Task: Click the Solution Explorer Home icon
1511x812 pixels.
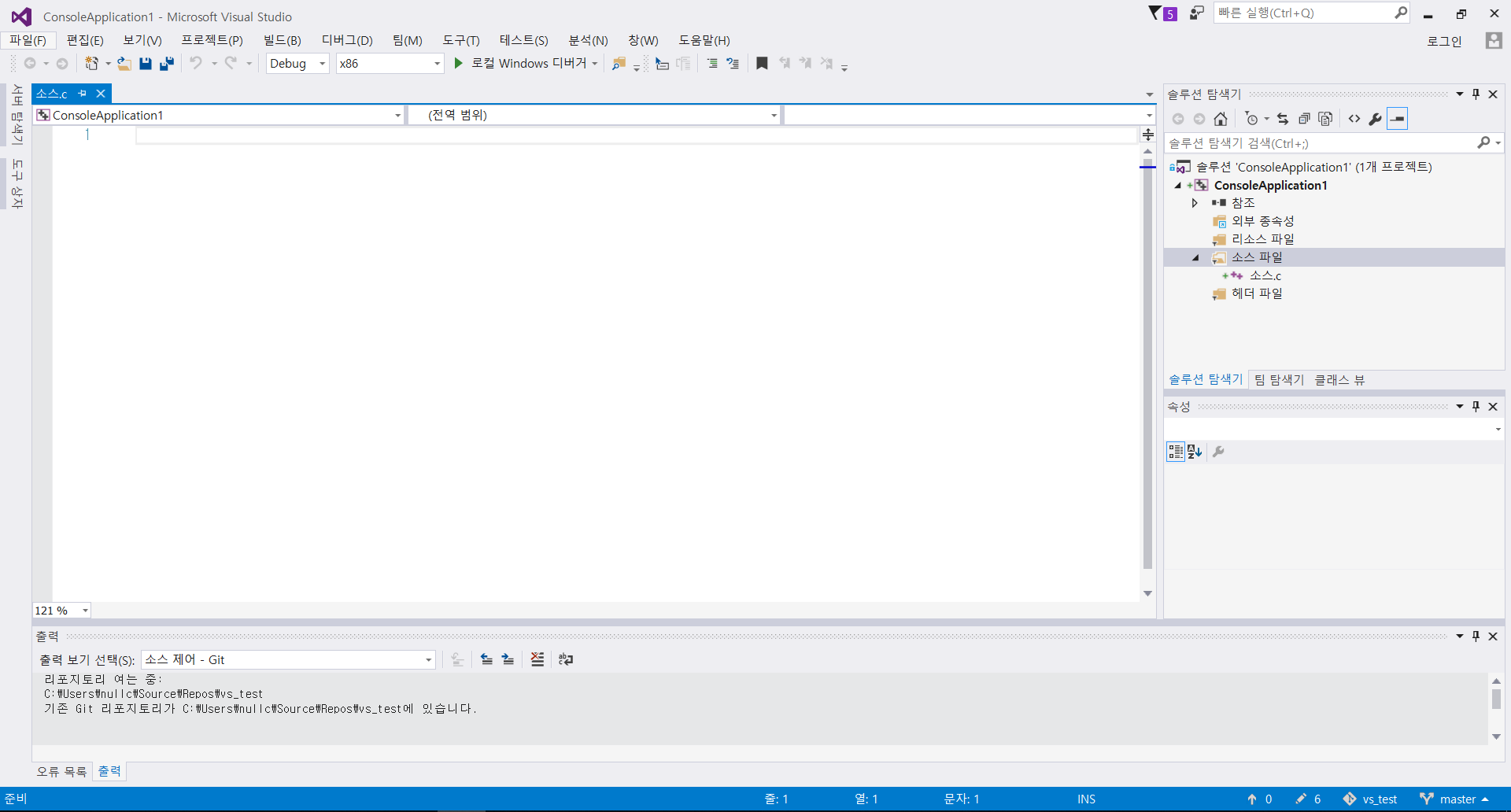Action: tap(1221, 119)
